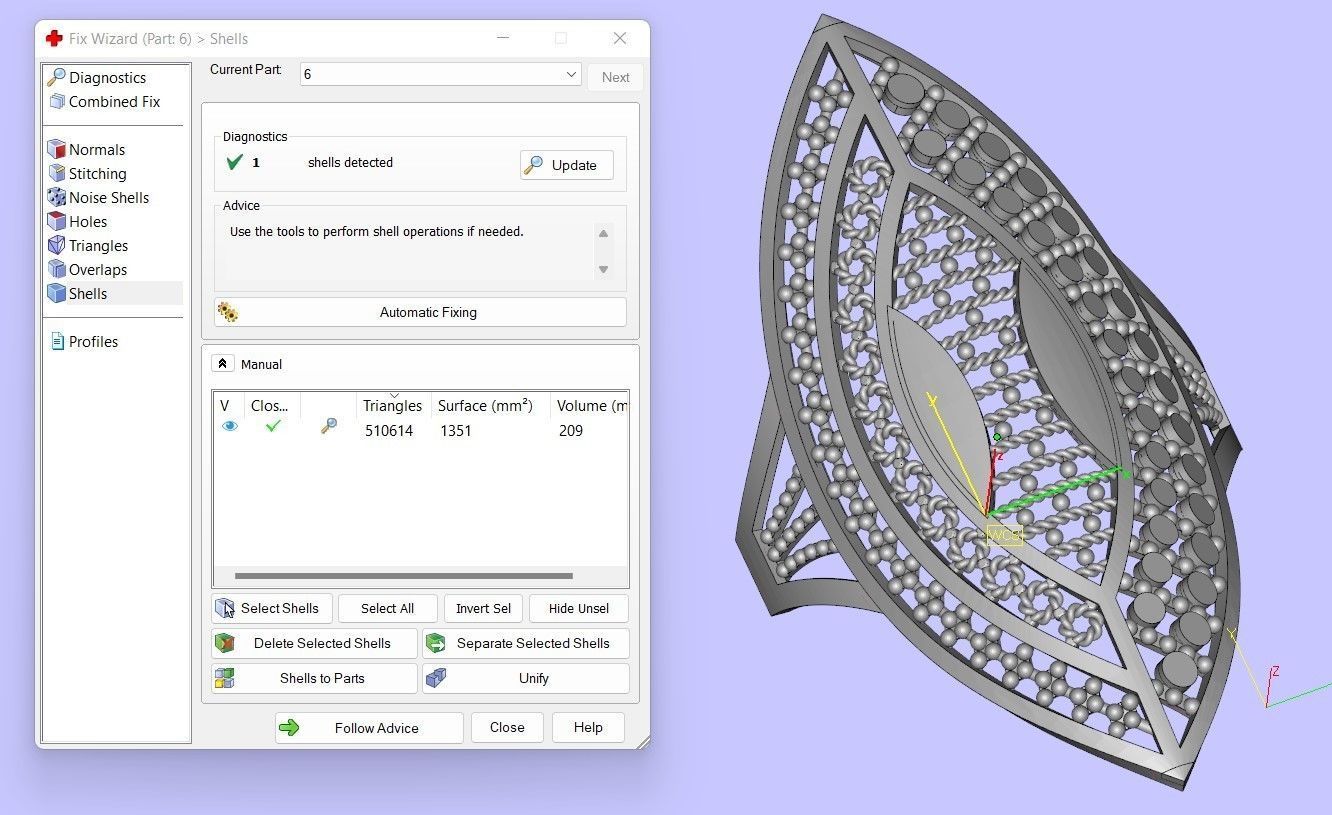Collapse the Manual section
The image size is (1332, 815).
(x=223, y=364)
